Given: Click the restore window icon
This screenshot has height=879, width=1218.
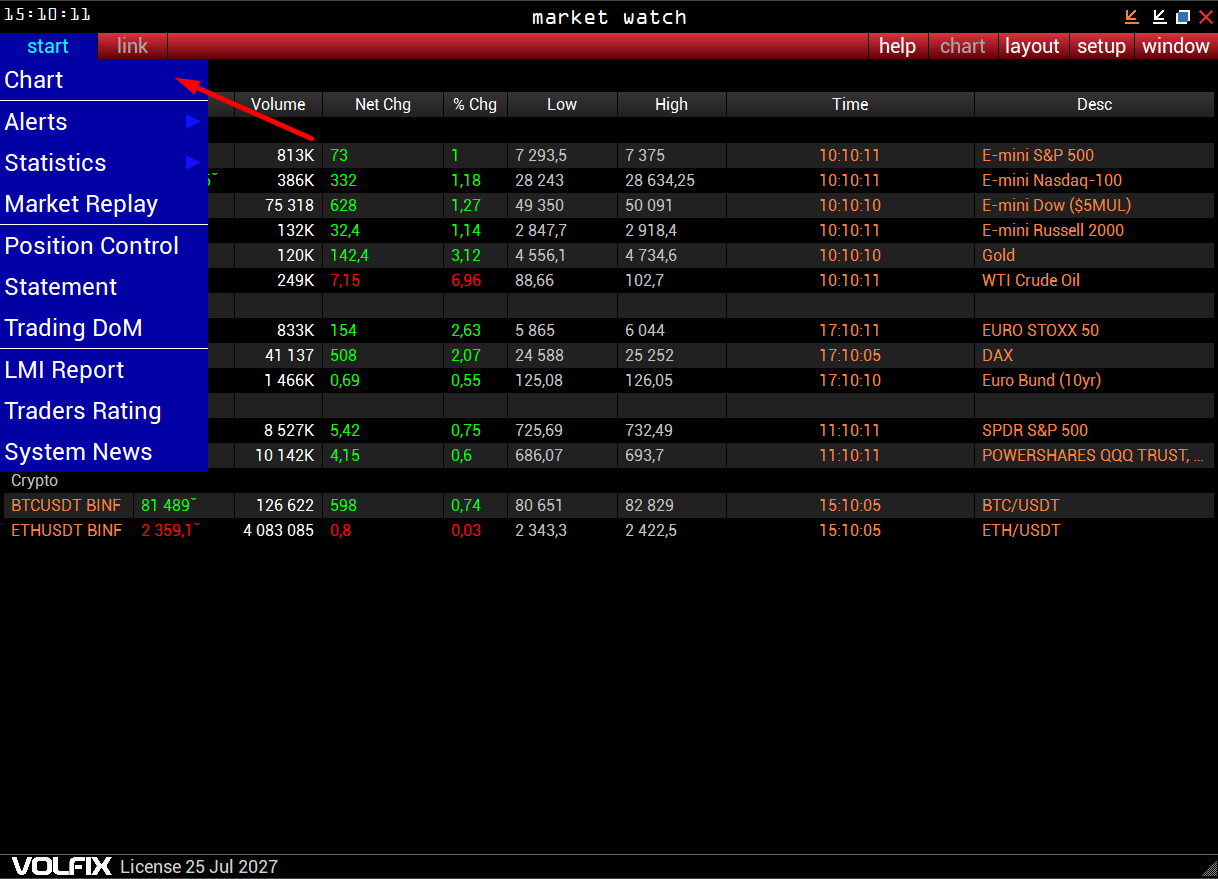Looking at the screenshot, I should [1183, 16].
